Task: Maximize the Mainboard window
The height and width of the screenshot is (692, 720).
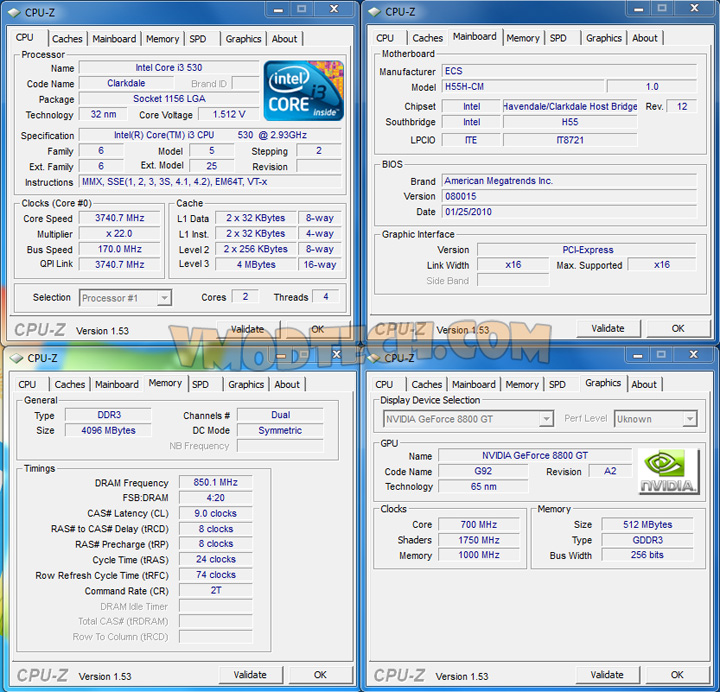Action: (x=662, y=8)
